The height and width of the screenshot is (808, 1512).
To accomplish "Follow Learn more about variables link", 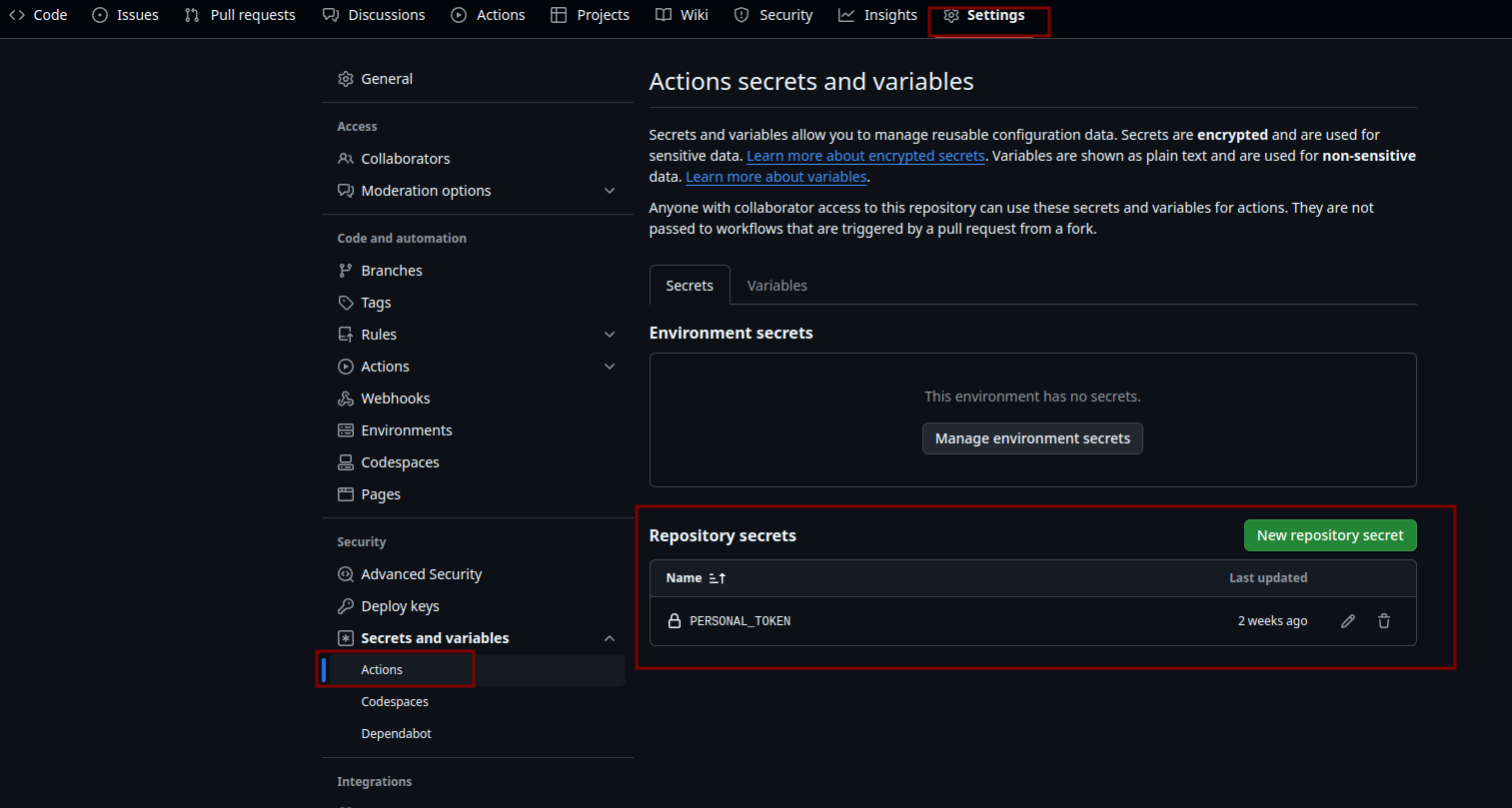I will pyautogui.click(x=776, y=177).
